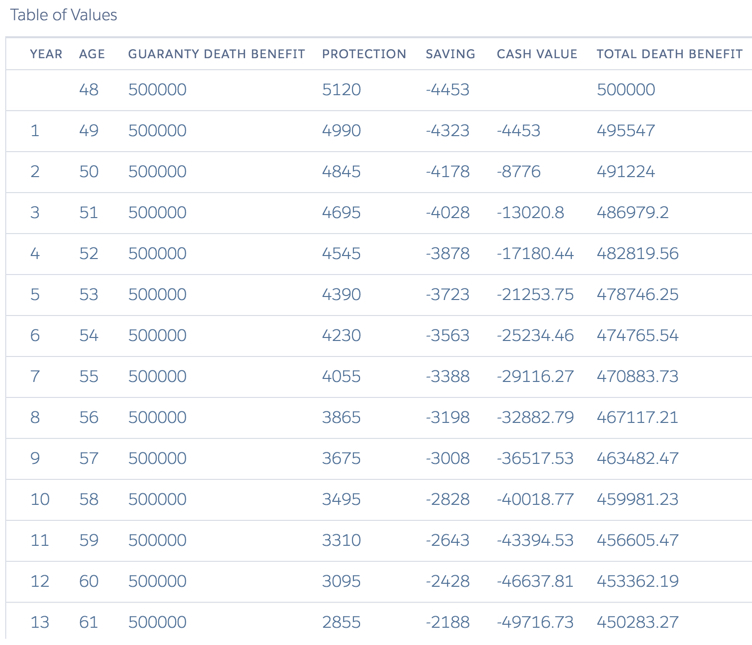Select cash value -36517.53
The image size is (752, 645).
click(535, 458)
